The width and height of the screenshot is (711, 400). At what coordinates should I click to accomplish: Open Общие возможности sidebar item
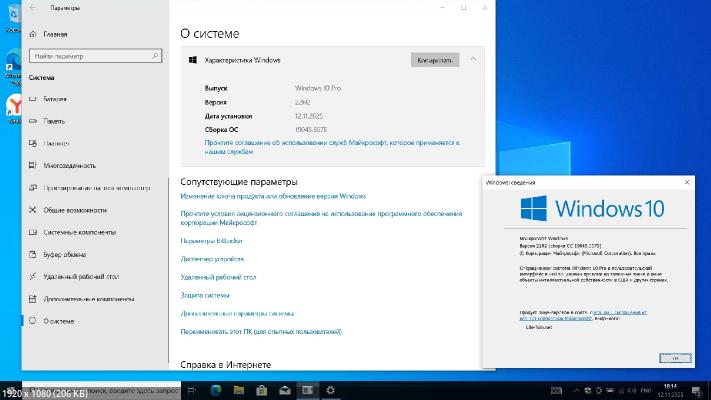(74, 210)
